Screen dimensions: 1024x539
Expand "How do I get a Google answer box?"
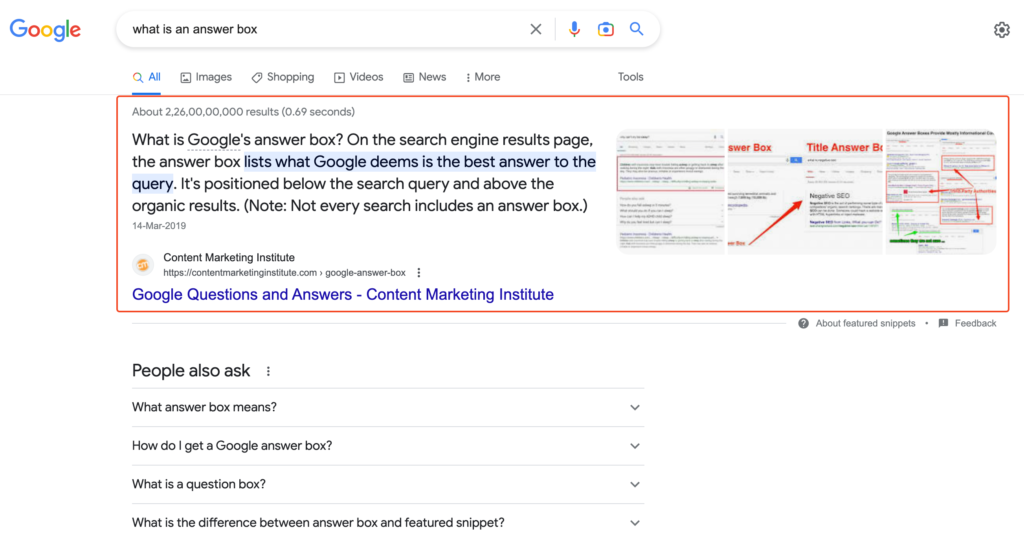[634, 446]
